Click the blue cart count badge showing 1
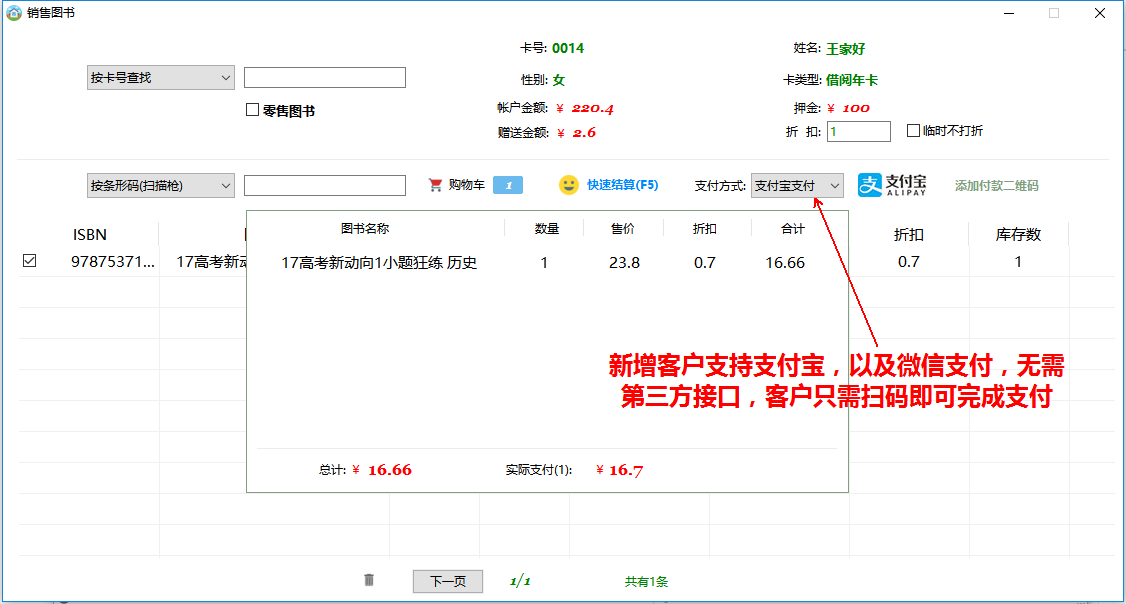The height and width of the screenshot is (604, 1126). tap(508, 185)
